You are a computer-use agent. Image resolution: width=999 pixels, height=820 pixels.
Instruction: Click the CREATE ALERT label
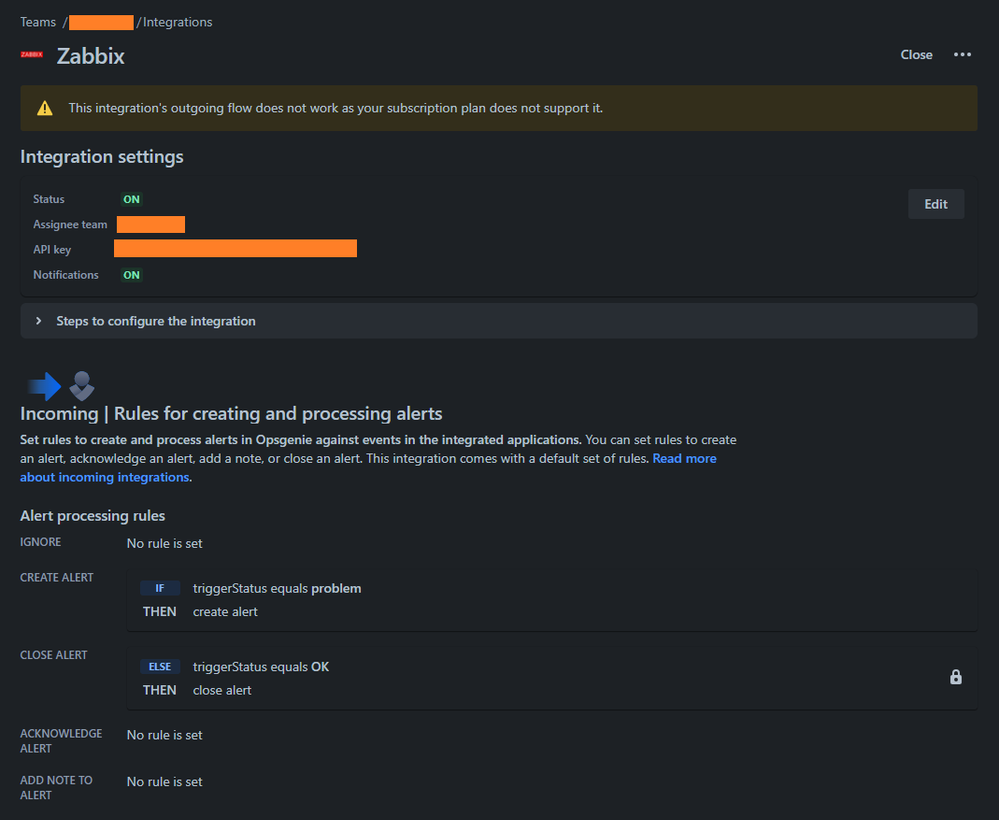57,577
